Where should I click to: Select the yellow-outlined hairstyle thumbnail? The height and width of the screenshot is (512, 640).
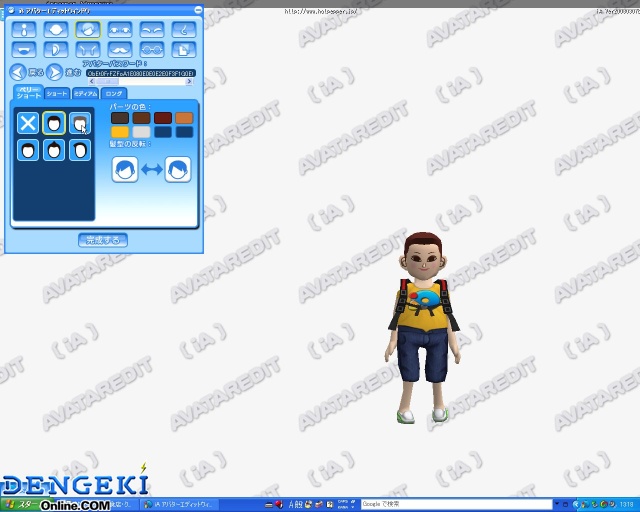click(x=54, y=122)
